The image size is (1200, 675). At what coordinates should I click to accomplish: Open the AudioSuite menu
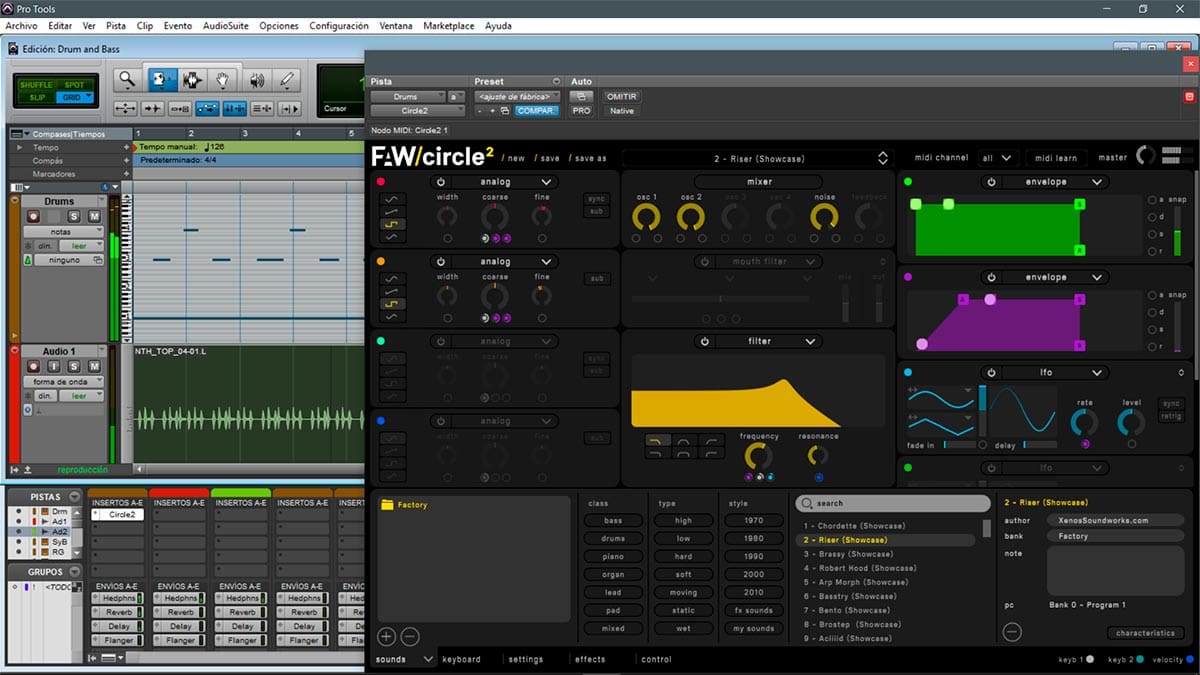point(225,25)
